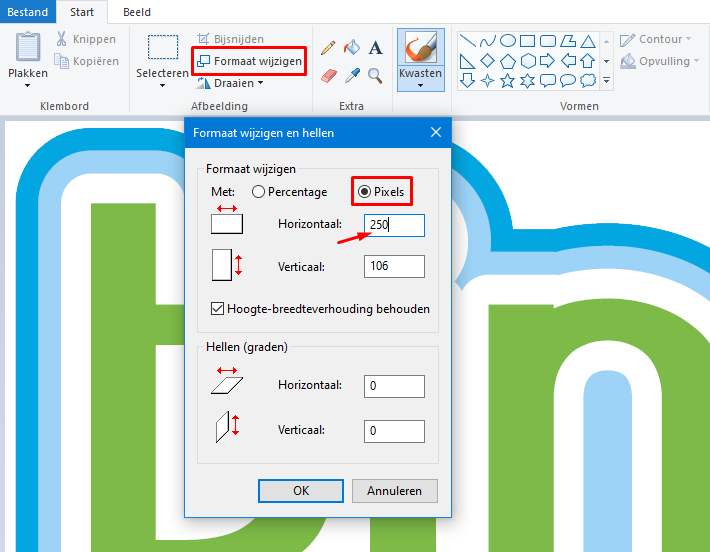
Task: Open the Selecteren dropdown arrow
Action: click(163, 86)
